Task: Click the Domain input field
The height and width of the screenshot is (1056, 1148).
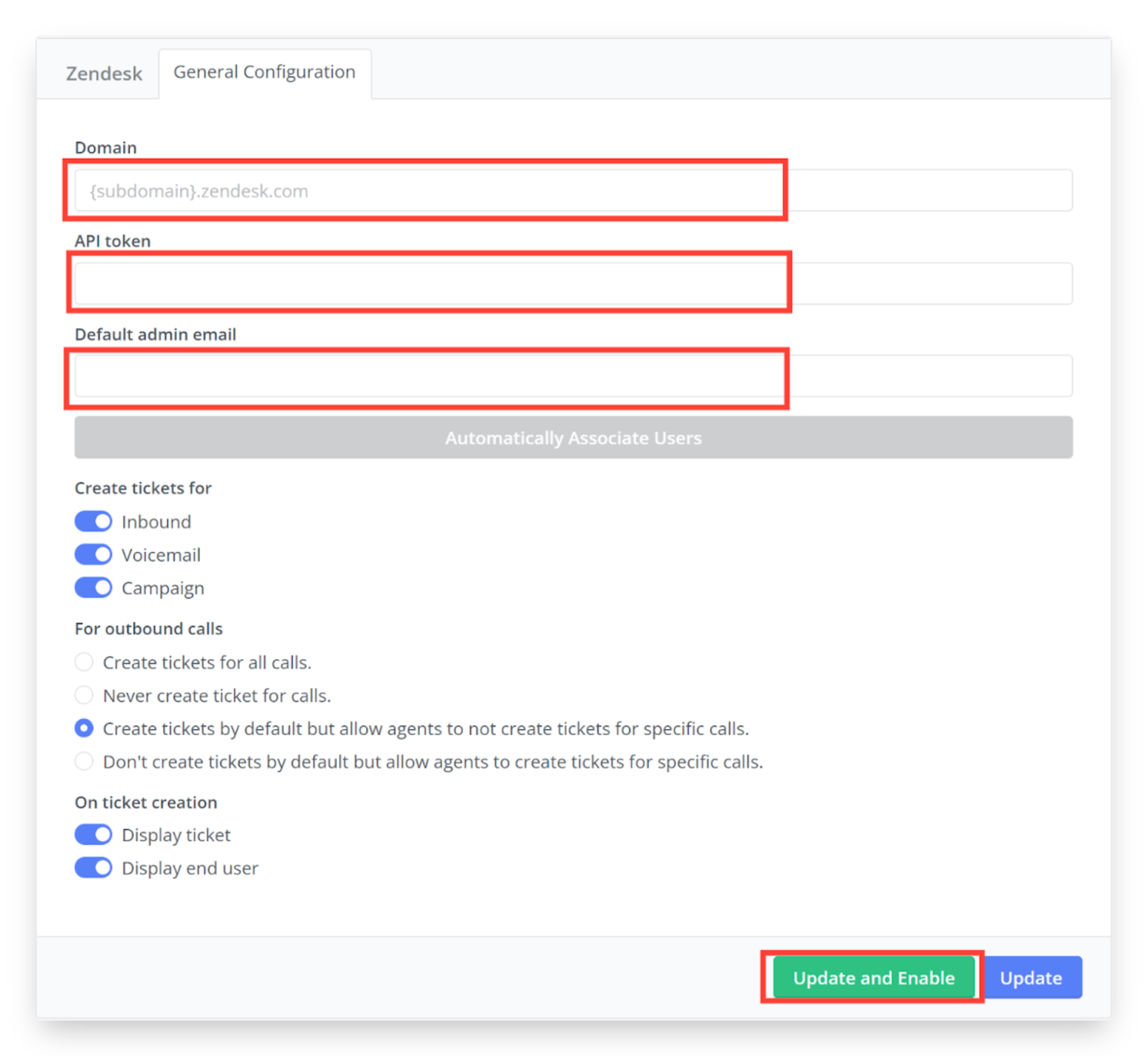Action: pyautogui.click(x=573, y=191)
